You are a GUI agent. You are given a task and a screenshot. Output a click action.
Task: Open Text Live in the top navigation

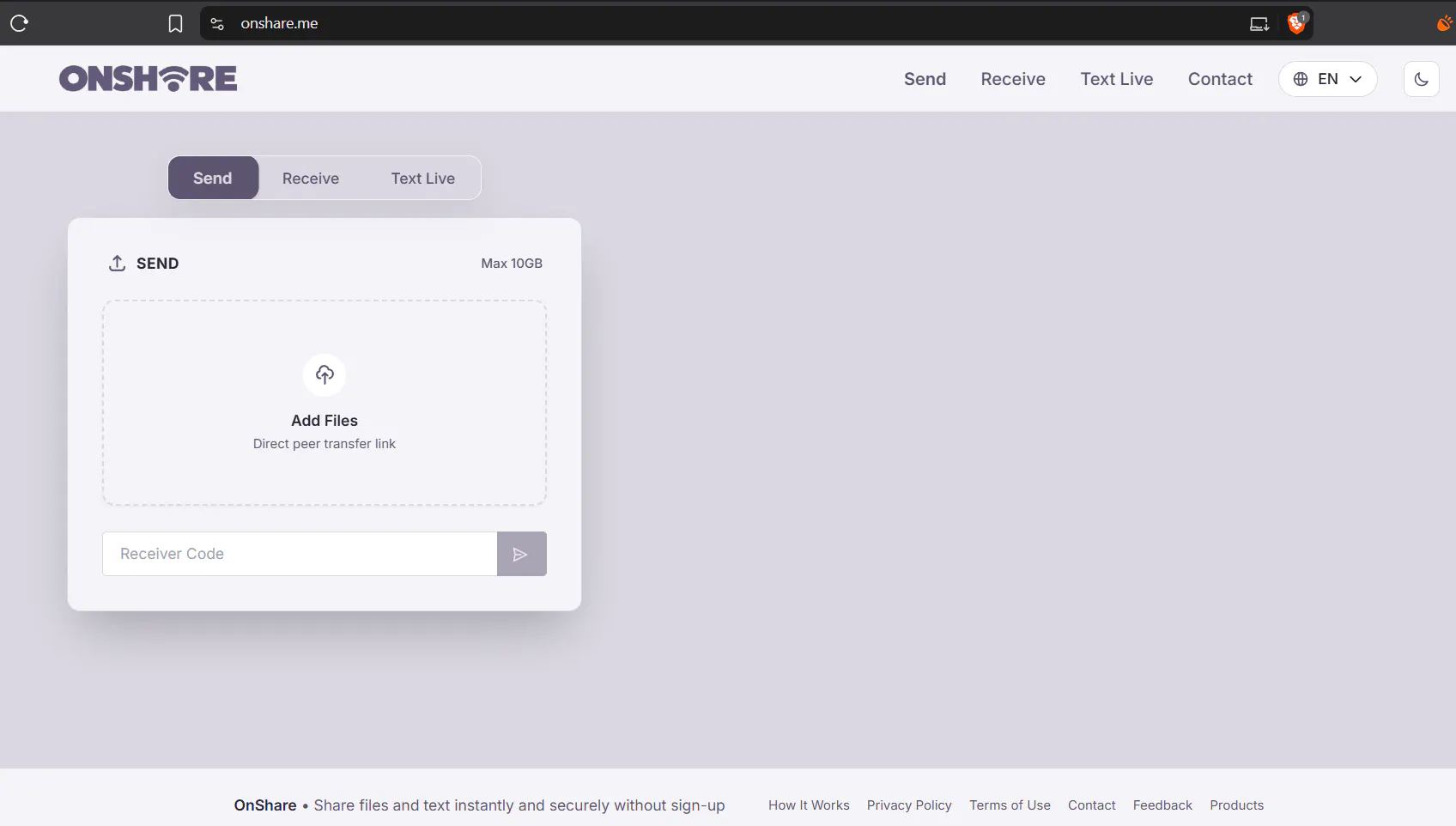click(x=1116, y=79)
